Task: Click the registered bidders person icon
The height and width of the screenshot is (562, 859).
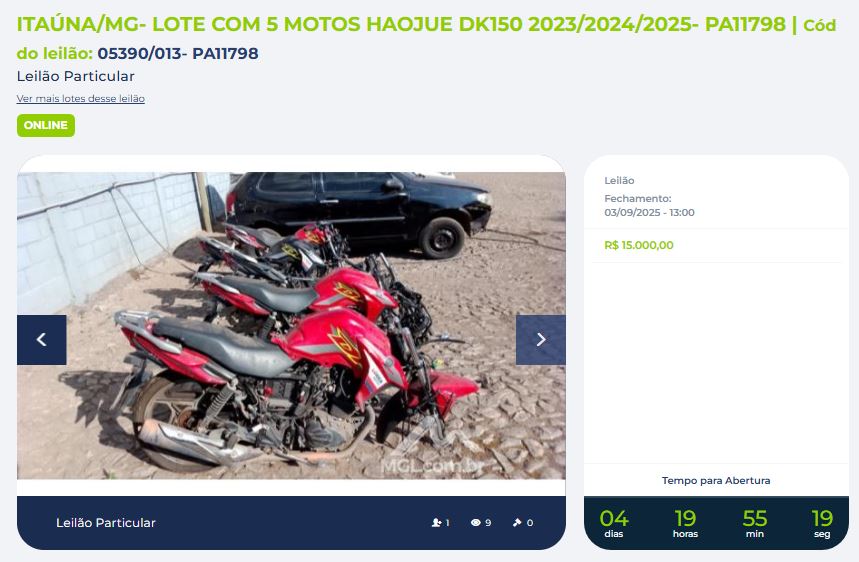Action: tap(437, 523)
